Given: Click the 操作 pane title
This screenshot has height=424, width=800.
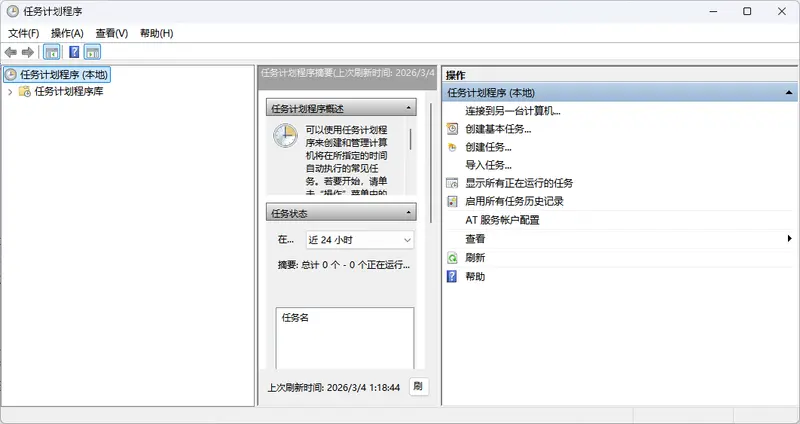Looking at the screenshot, I should 456,76.
